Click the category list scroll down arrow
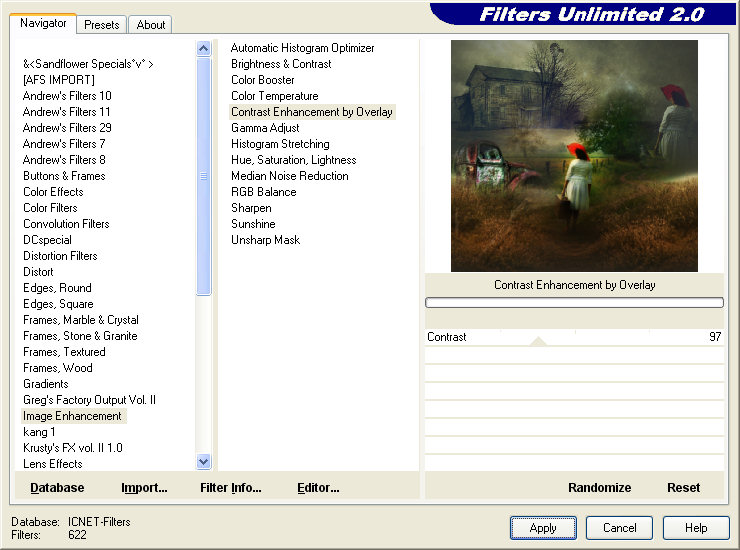Screen dimensions: 740x550 (x=203, y=461)
